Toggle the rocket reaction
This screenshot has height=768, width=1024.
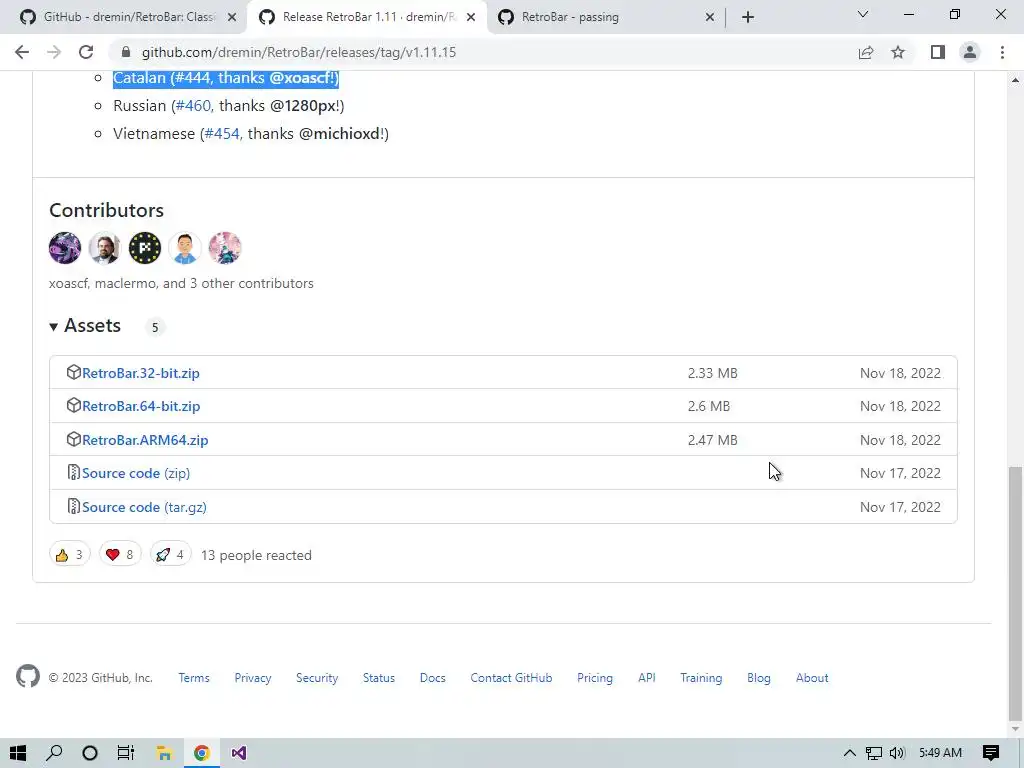pos(170,555)
